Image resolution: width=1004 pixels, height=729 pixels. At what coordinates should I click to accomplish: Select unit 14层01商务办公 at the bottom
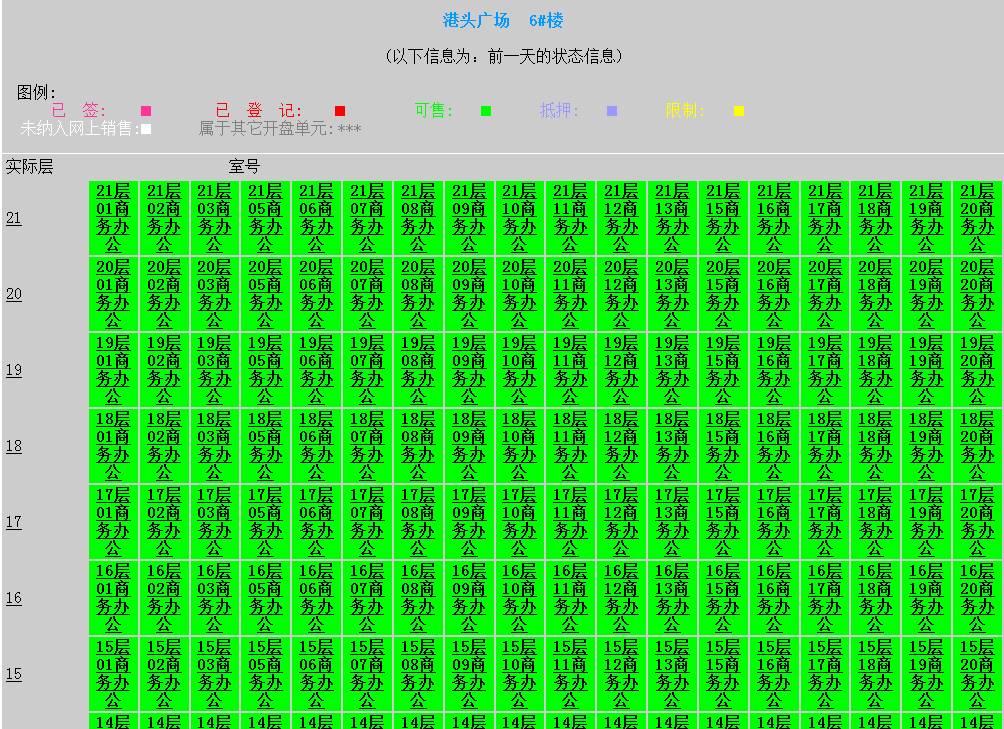tap(112, 722)
